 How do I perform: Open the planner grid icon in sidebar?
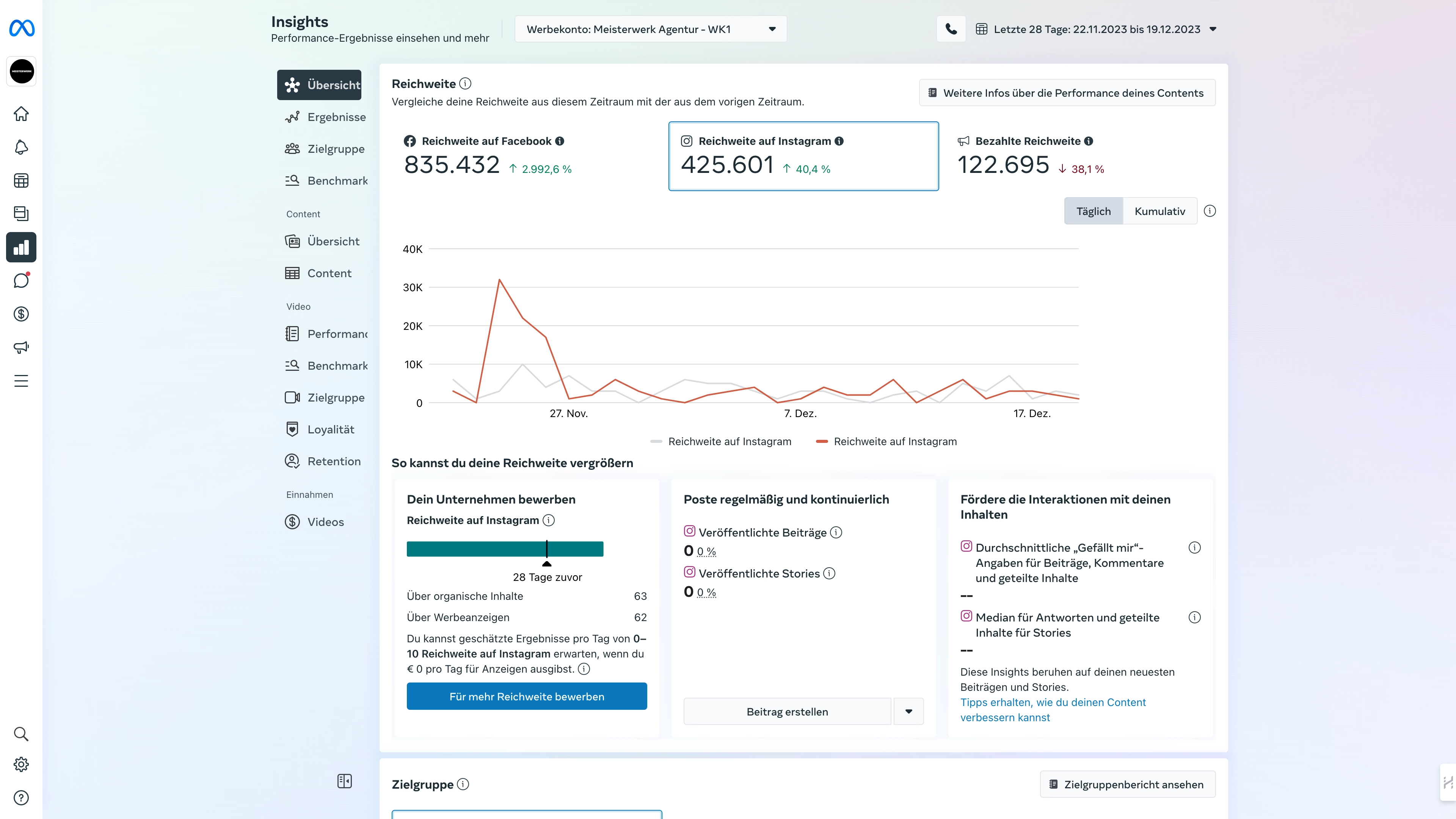coord(22,180)
